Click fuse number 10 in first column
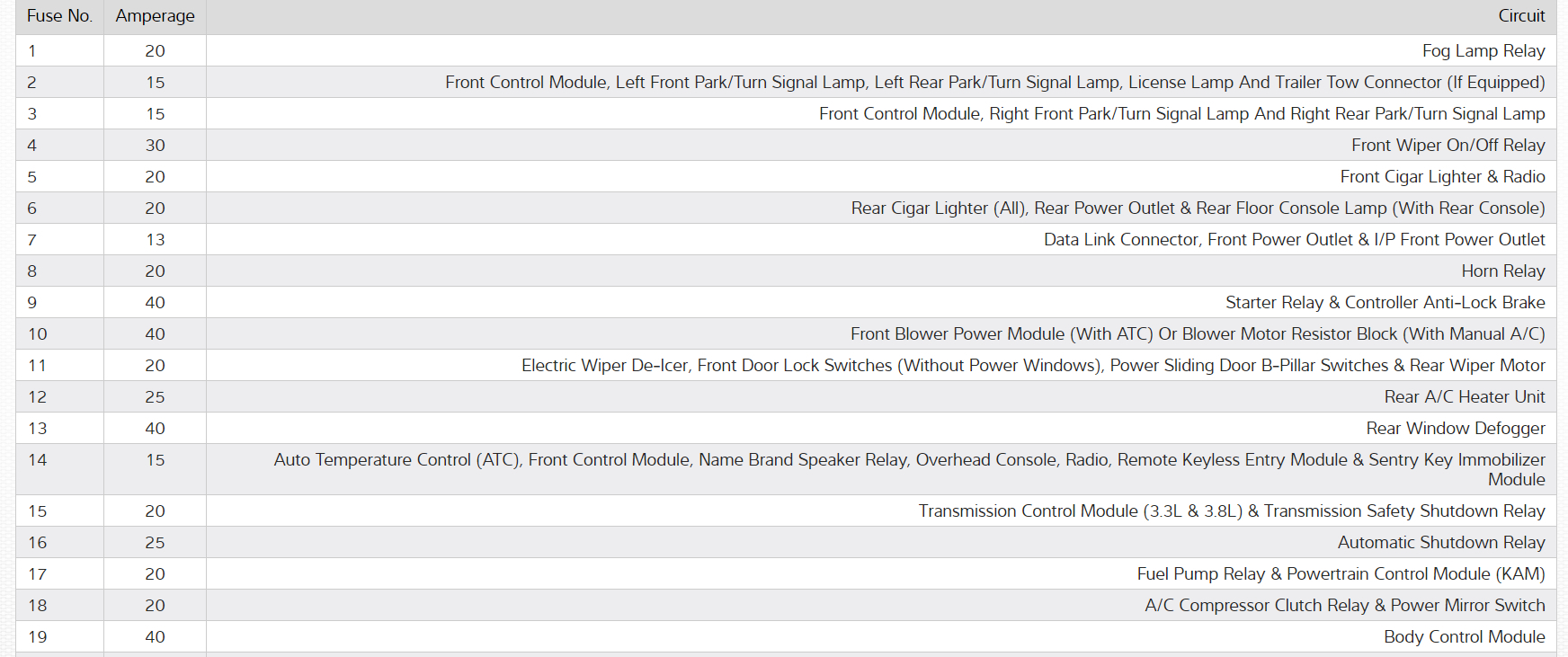 pos(38,334)
